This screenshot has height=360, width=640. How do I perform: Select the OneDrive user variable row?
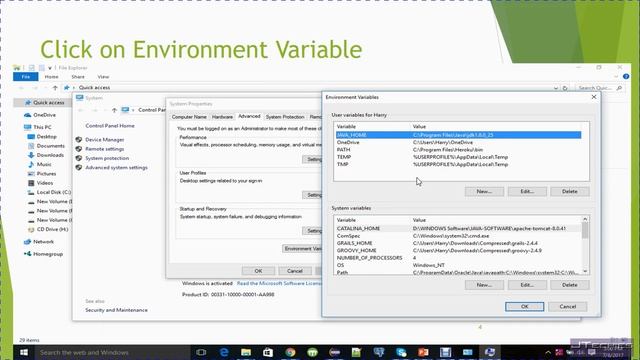[458, 142]
